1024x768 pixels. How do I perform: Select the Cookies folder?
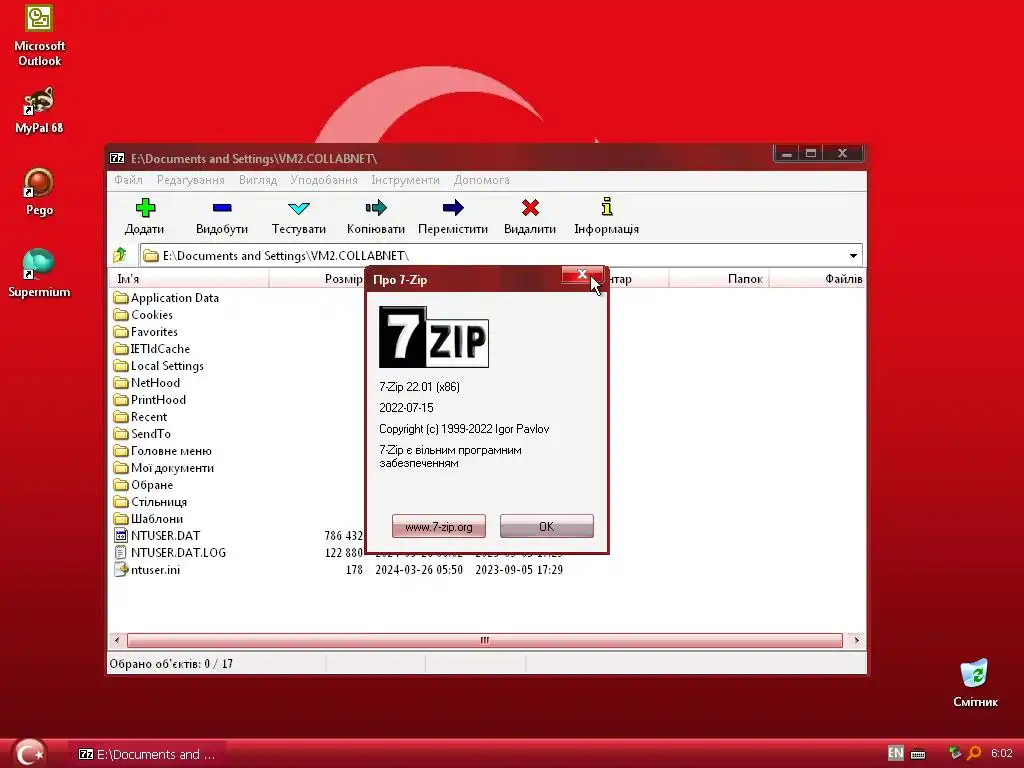143,315
